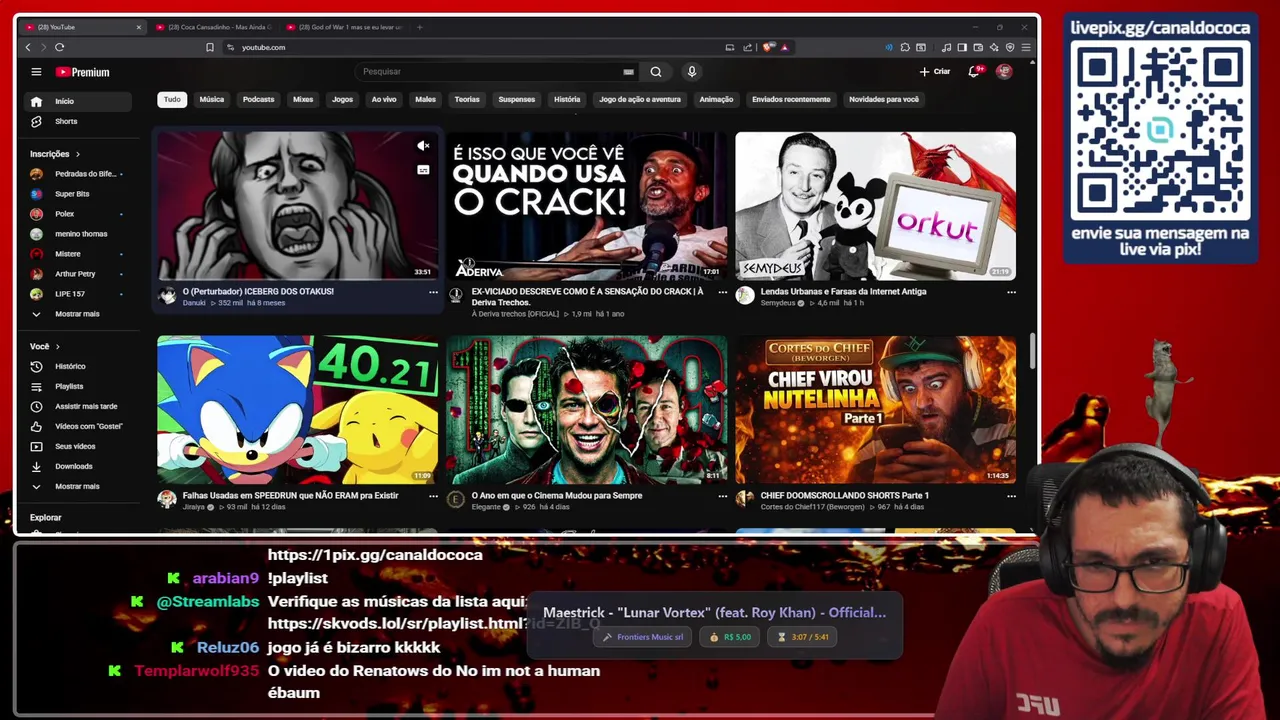Open Vídeos com "Gostei" in sidebar
This screenshot has height=720, width=1280.
pos(78,426)
